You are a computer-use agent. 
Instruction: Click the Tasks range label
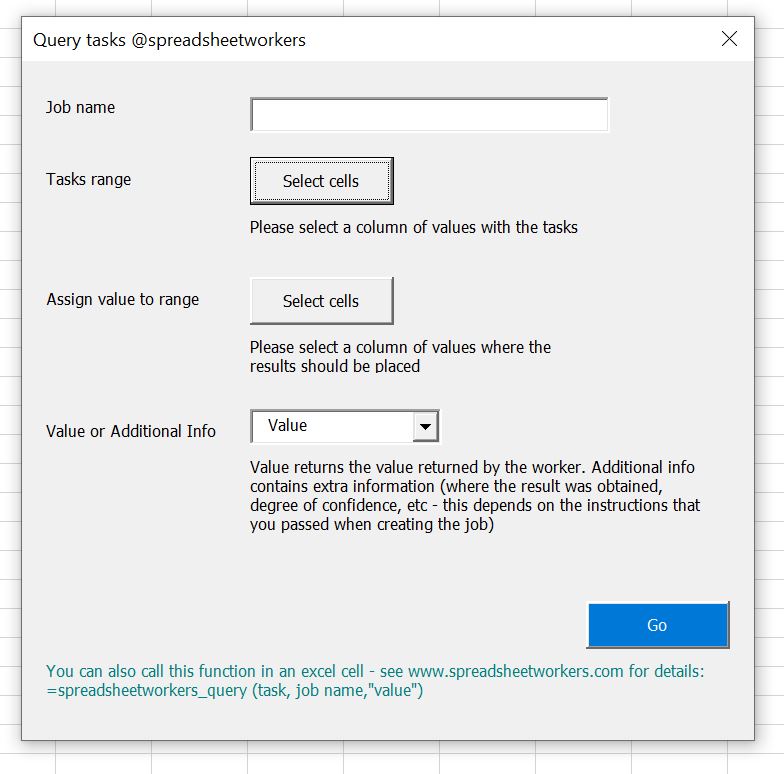tap(88, 180)
